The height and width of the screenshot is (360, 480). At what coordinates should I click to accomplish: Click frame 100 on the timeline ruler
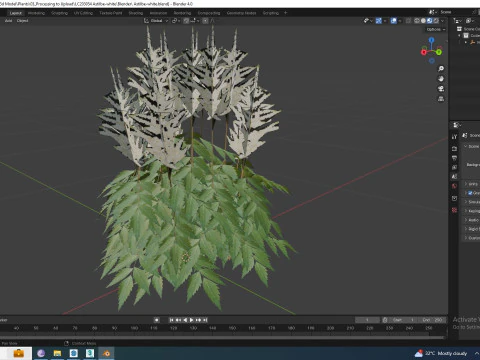pos(134,328)
